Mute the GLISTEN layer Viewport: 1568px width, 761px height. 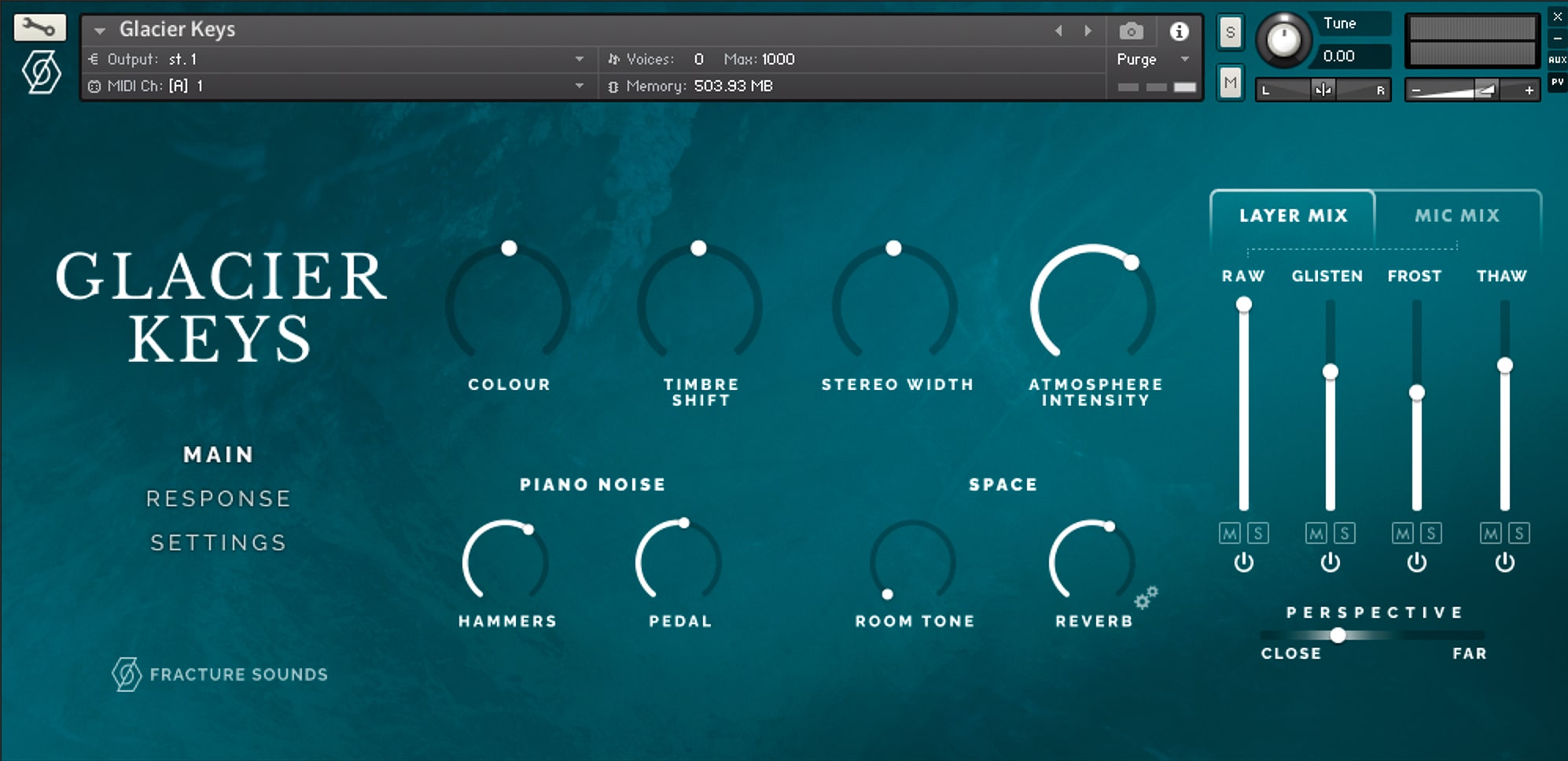tap(1316, 534)
